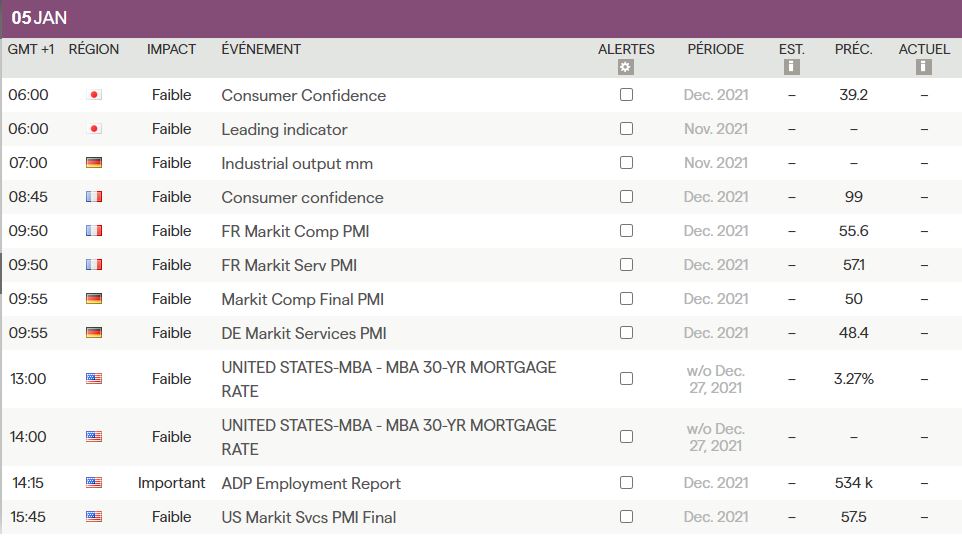This screenshot has width=962, height=537.
Task: Click the US flag for ADP Employment Report
Action: [x=94, y=483]
